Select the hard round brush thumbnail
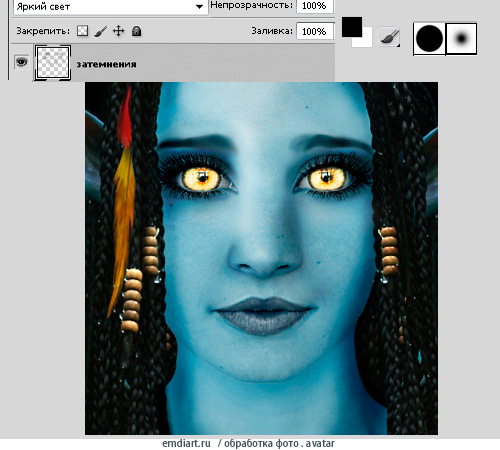The image size is (500, 450). 429,38
